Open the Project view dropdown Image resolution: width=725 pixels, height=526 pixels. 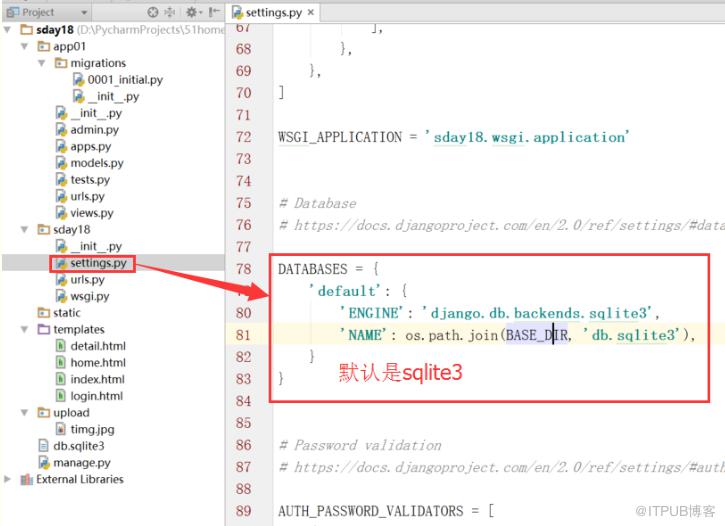[84, 12]
